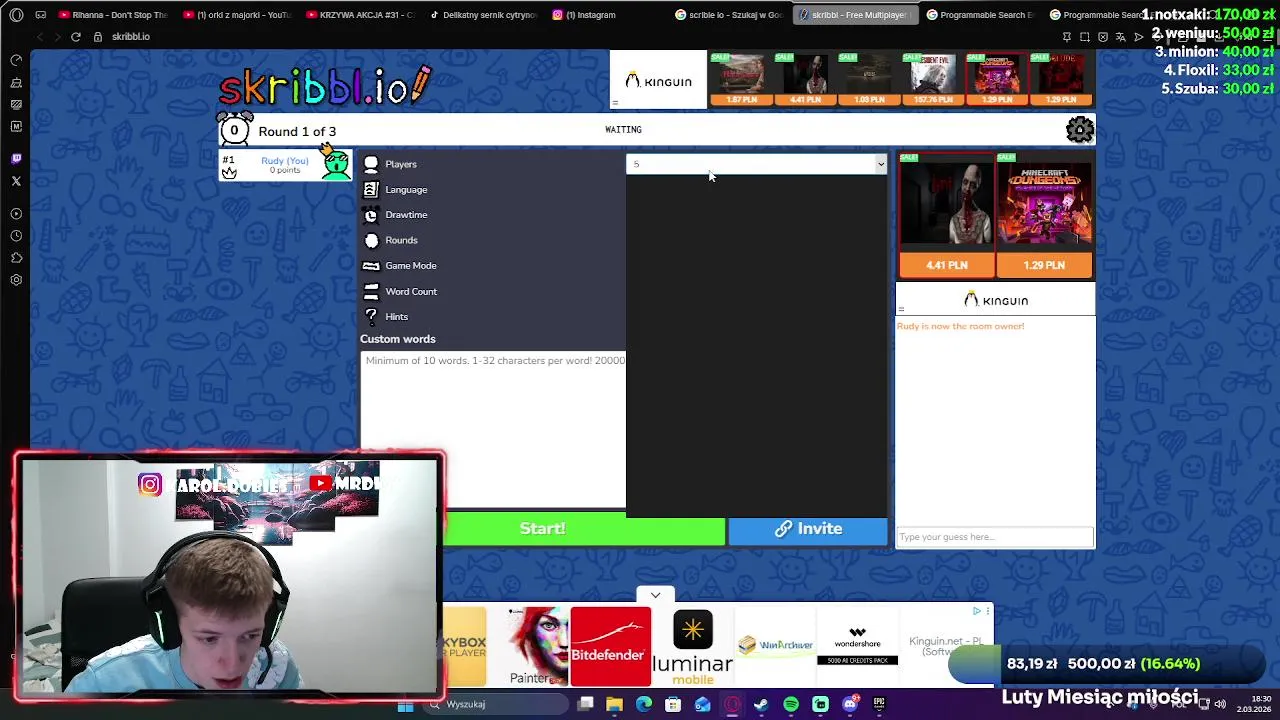
Task: Open the luminar mobile ad
Action: click(x=692, y=646)
